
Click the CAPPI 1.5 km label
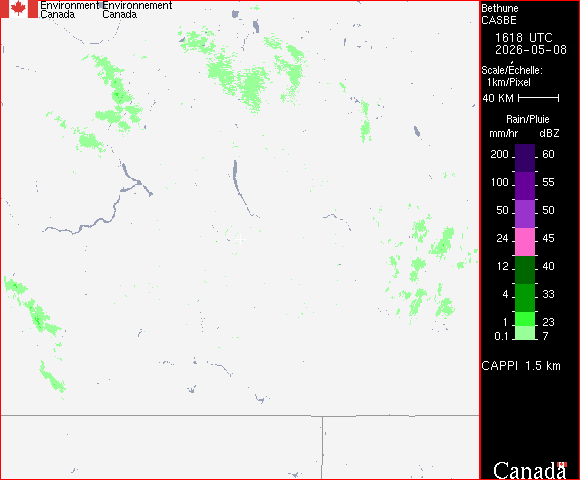point(521,366)
